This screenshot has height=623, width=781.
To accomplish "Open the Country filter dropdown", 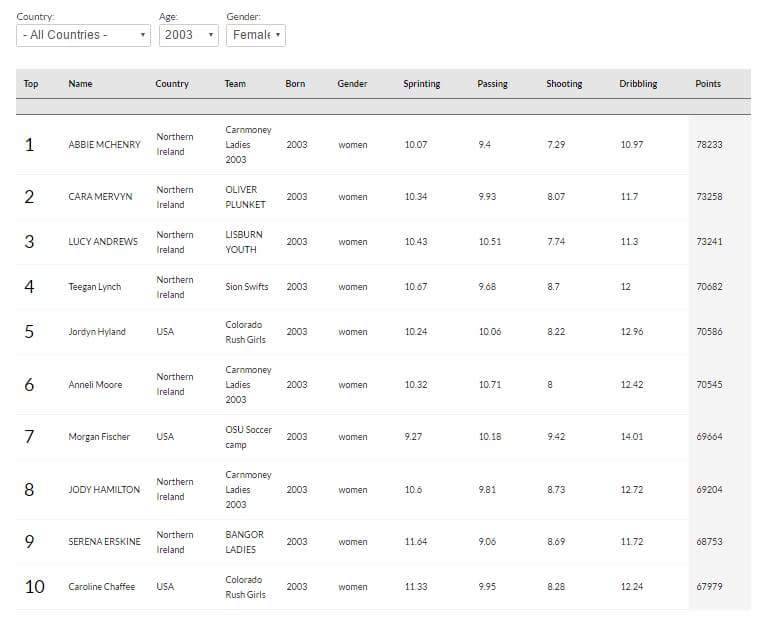I will click(83, 35).
